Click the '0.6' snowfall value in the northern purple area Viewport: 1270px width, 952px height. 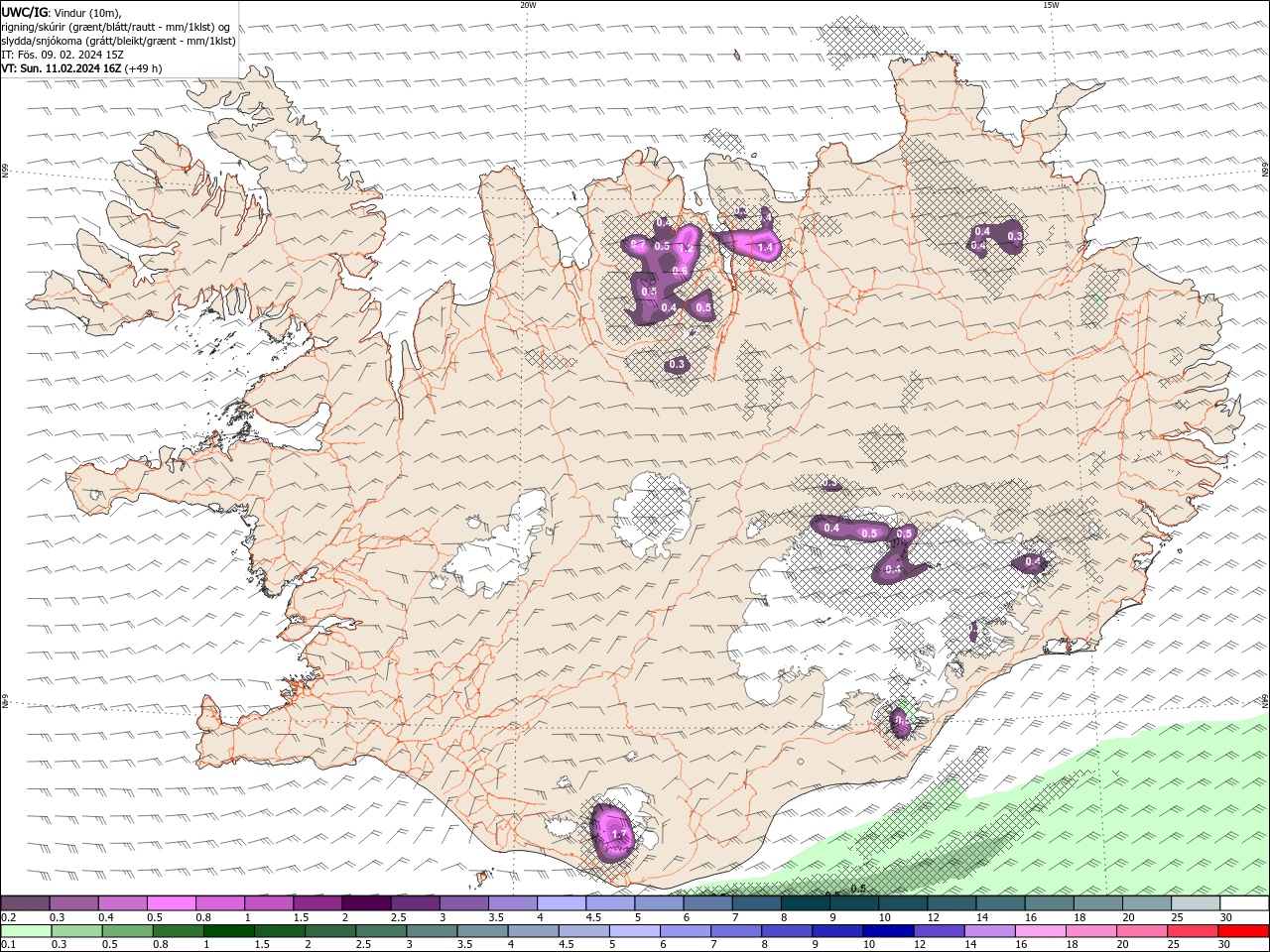(x=680, y=271)
